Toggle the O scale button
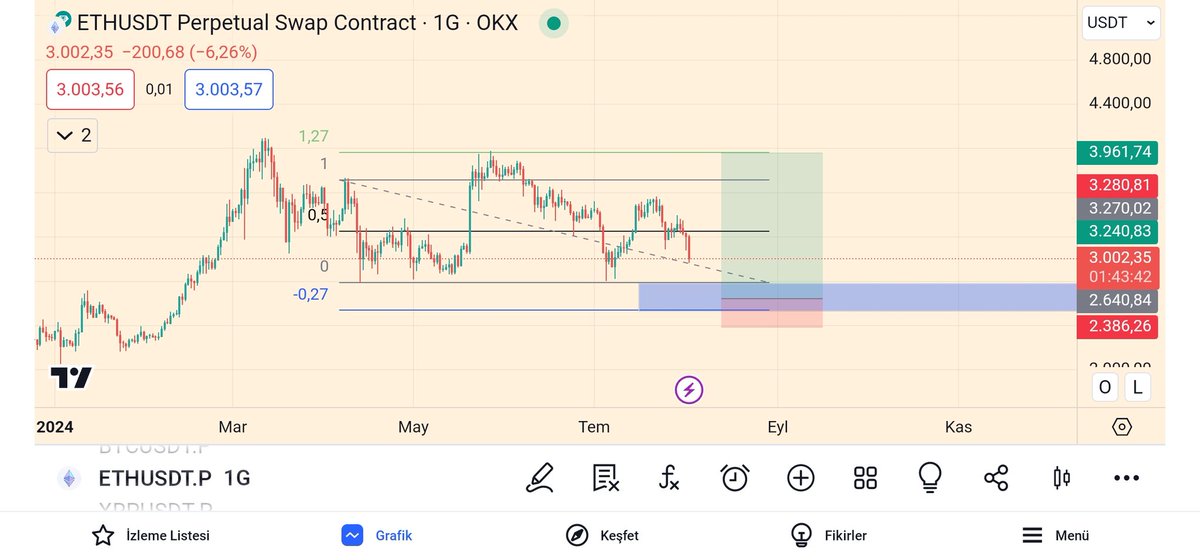 1105,388
